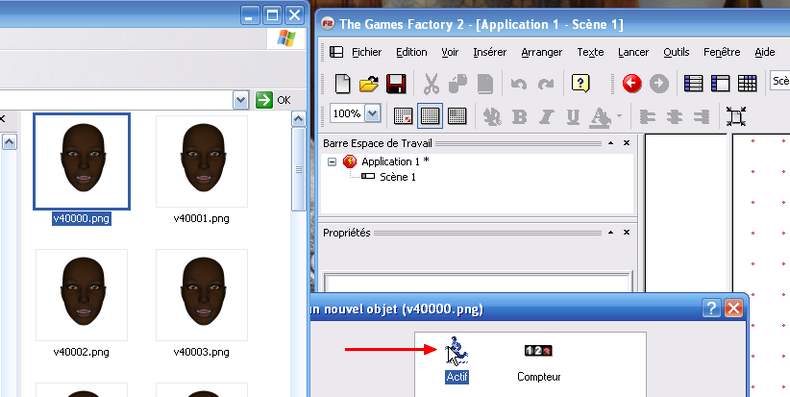Toggle Underline text formatting
Image resolution: width=790 pixels, height=397 pixels.
573,117
